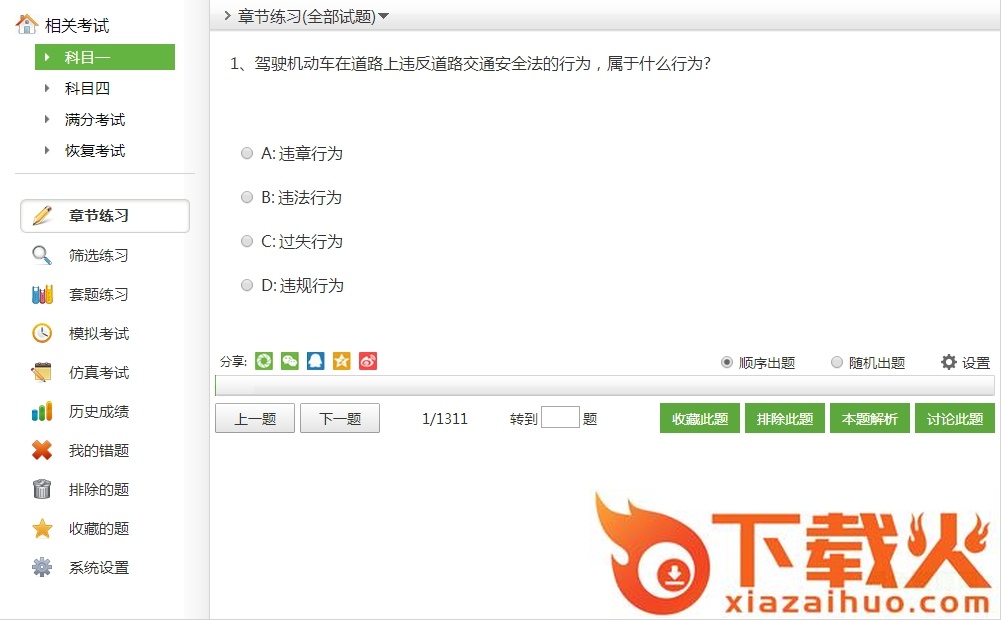
Task: Open 我的错题 red cross icon
Action: (42, 451)
